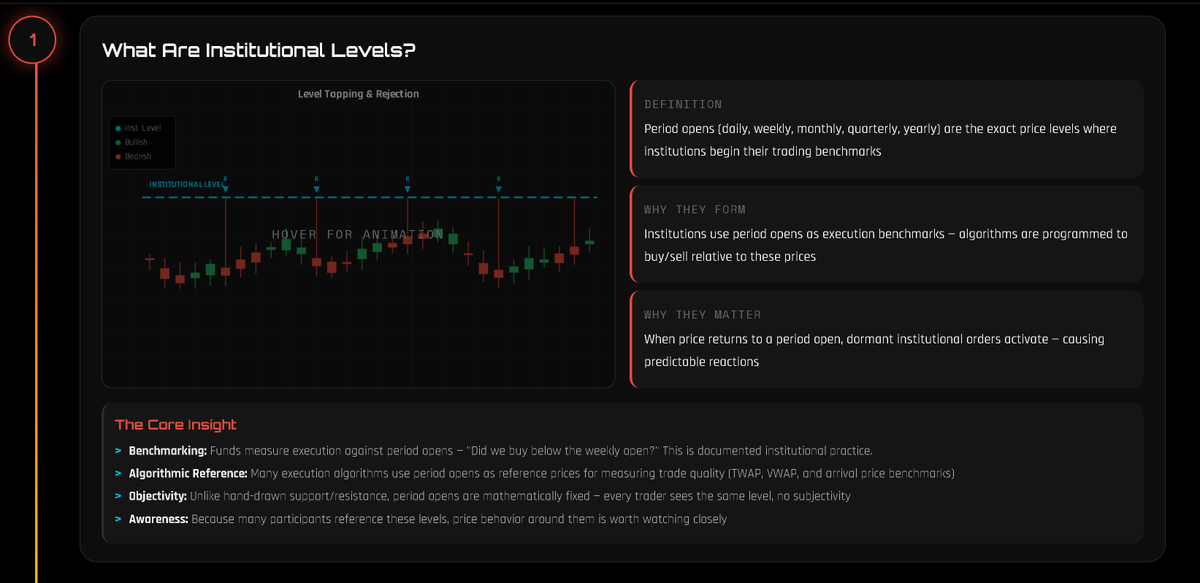
Task: Click the arrow bullet beside Algorithmic Reference
Action: (x=118, y=473)
